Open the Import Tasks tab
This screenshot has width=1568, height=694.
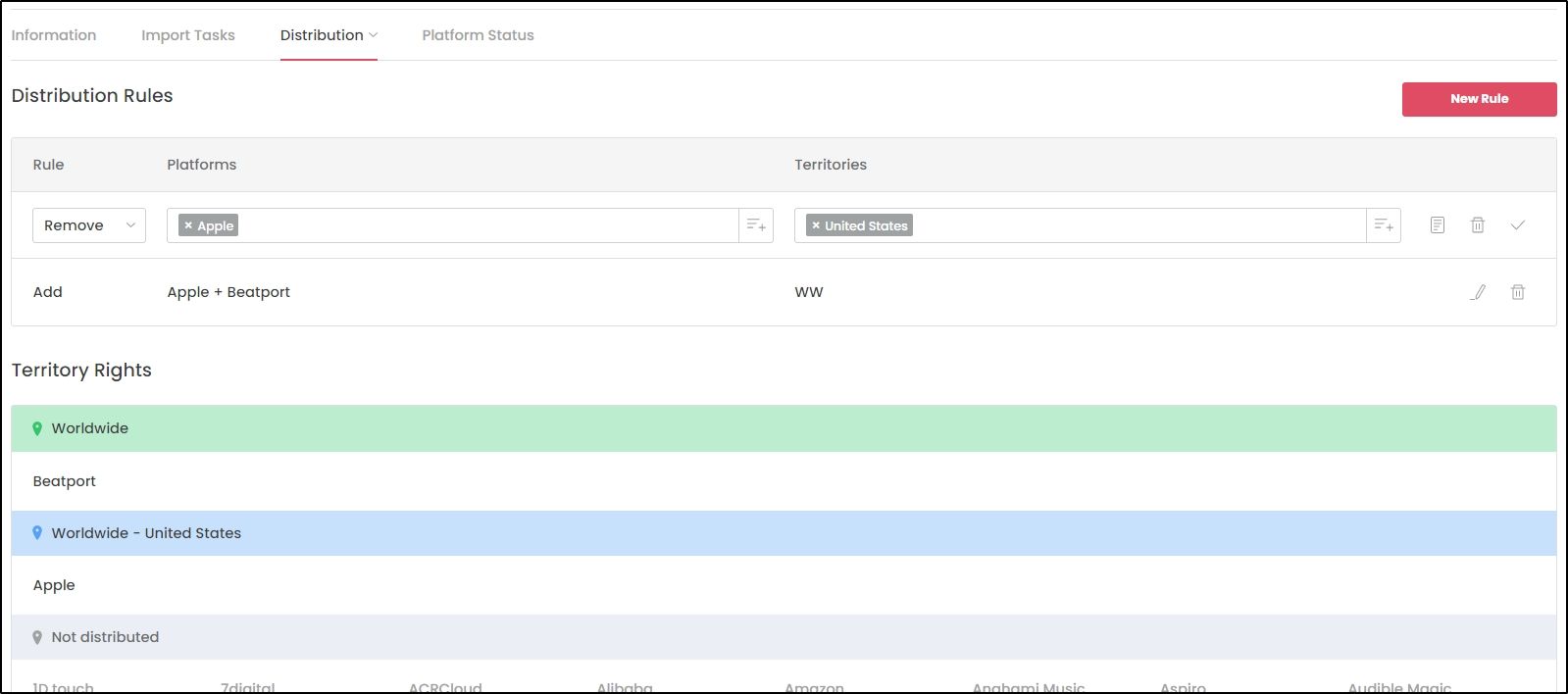point(188,35)
